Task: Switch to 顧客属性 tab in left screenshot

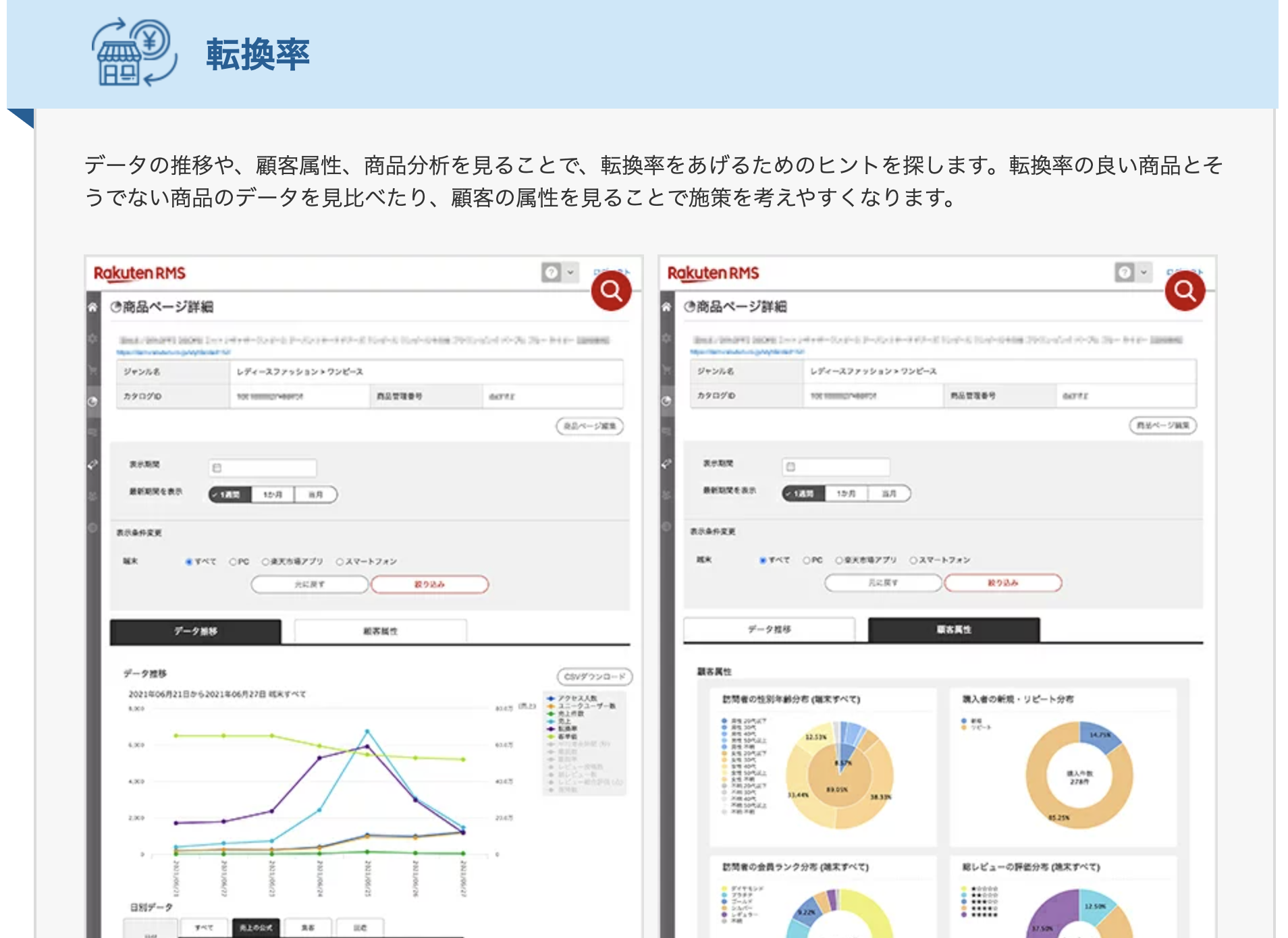Action: (x=381, y=631)
